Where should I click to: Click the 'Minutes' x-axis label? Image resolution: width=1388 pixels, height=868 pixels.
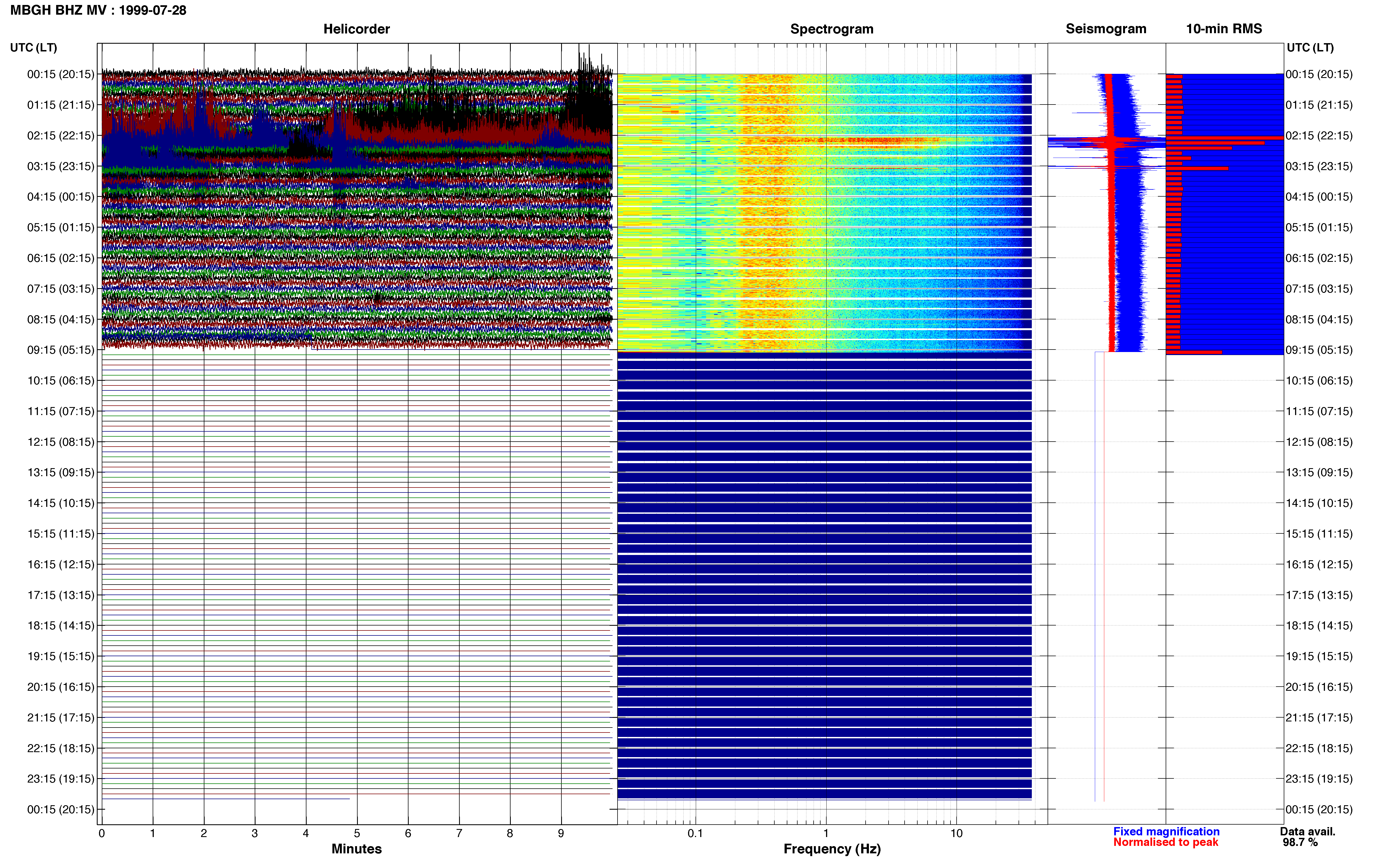tap(356, 848)
